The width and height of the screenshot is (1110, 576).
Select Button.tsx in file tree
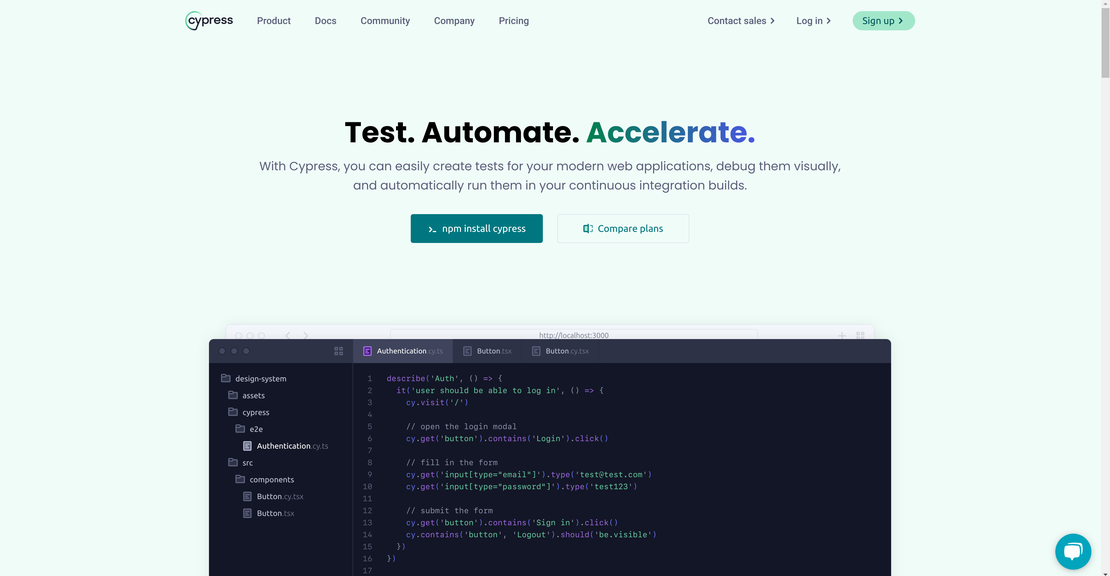(x=268, y=513)
